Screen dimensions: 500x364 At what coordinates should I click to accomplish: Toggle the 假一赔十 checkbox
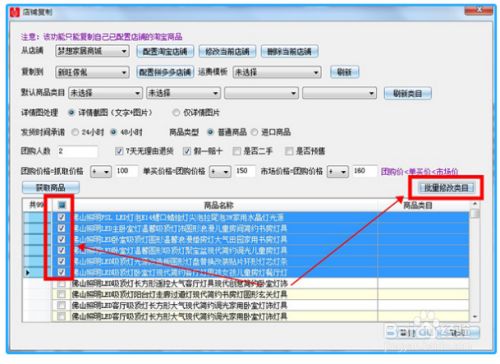(187, 151)
